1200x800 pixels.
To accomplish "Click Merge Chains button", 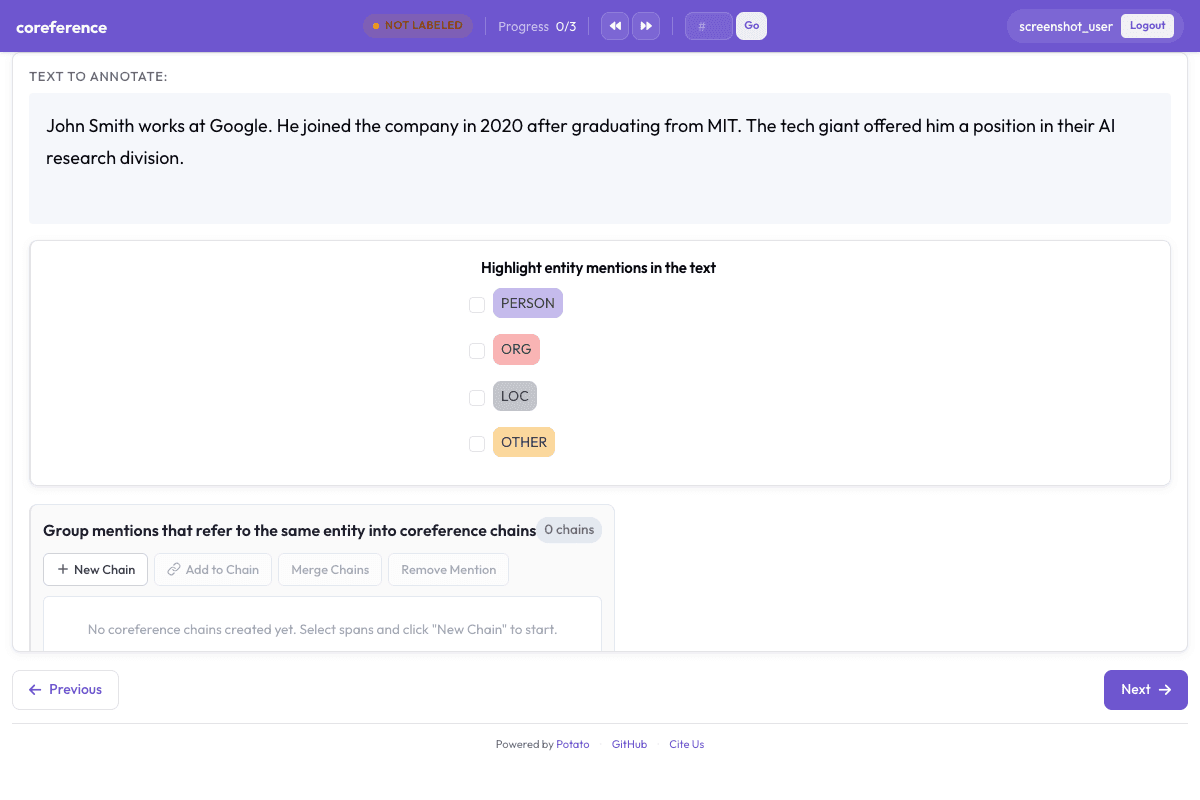I will [330, 569].
